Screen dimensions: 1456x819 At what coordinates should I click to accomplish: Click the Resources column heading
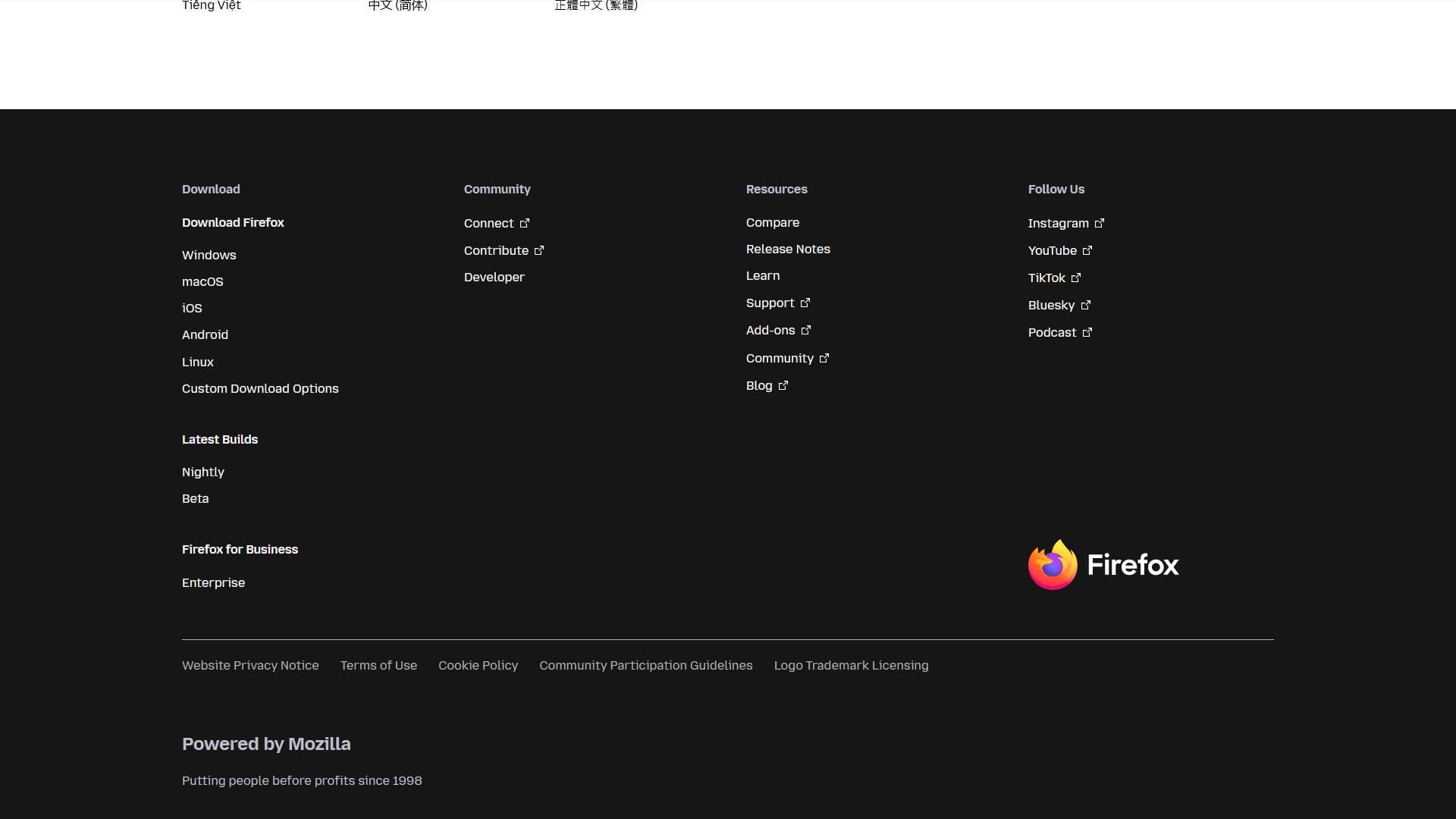777,189
